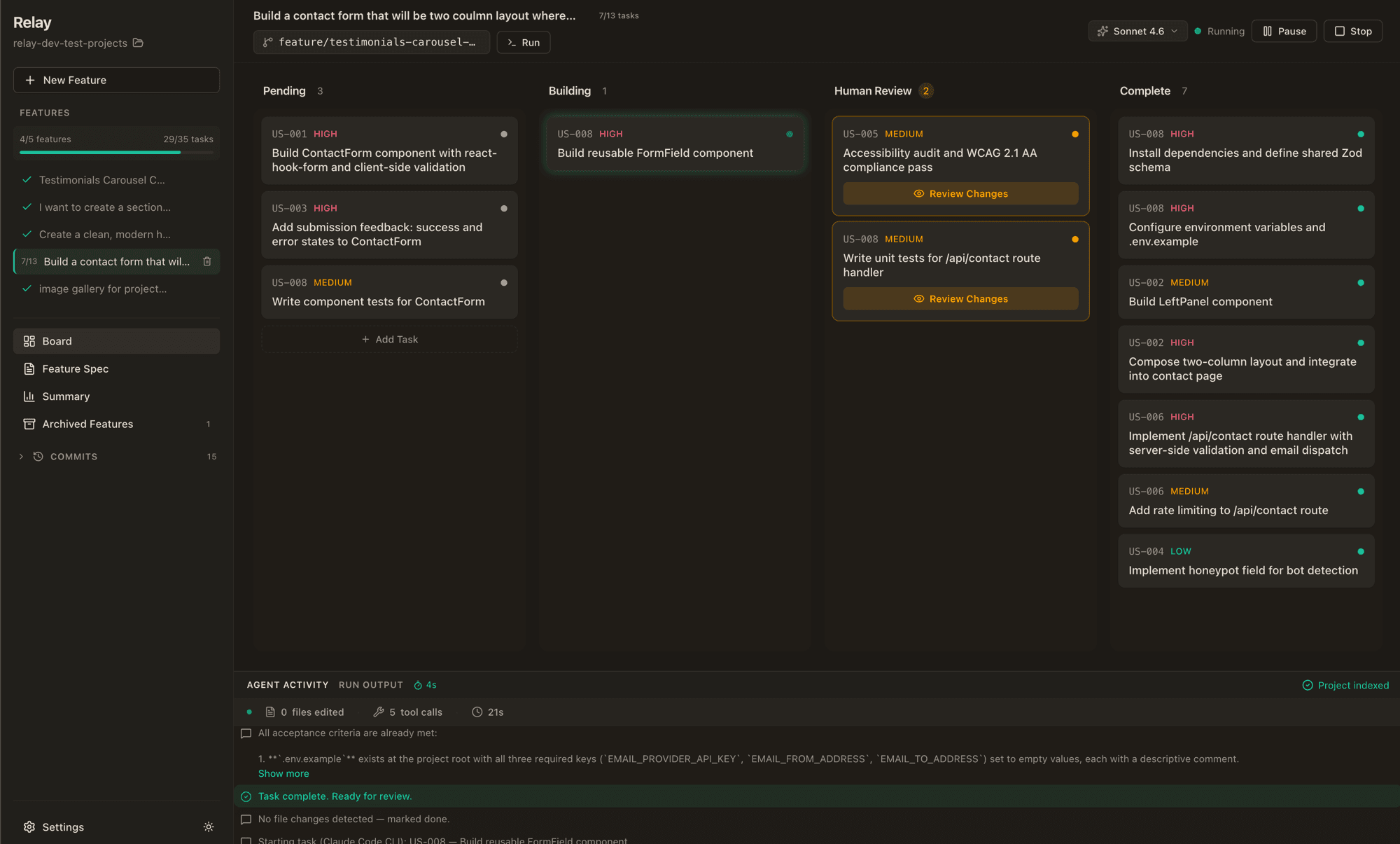Viewport: 1400px width, 844px height.
Task: Switch to the Run Output tab
Action: coord(371,685)
